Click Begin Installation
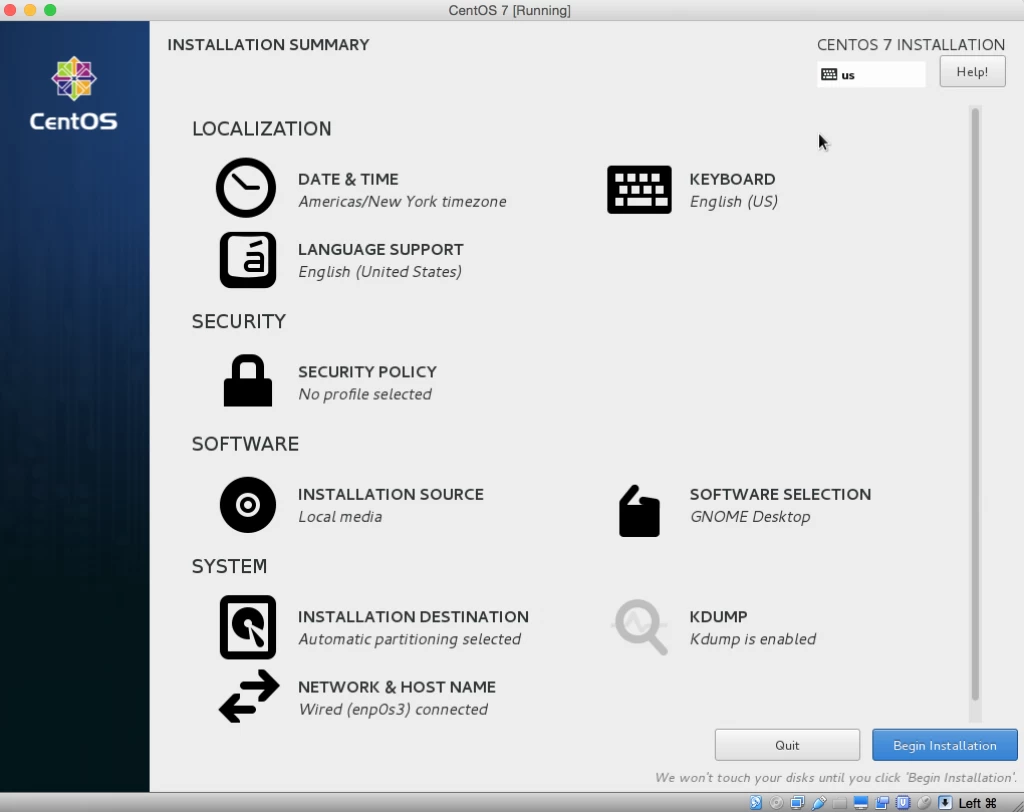The image size is (1024, 812). coord(944,745)
